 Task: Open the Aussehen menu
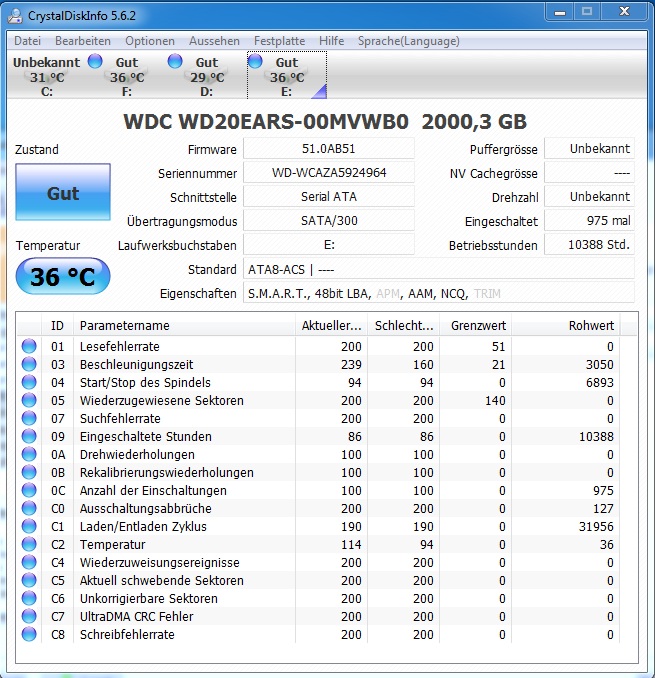[214, 41]
